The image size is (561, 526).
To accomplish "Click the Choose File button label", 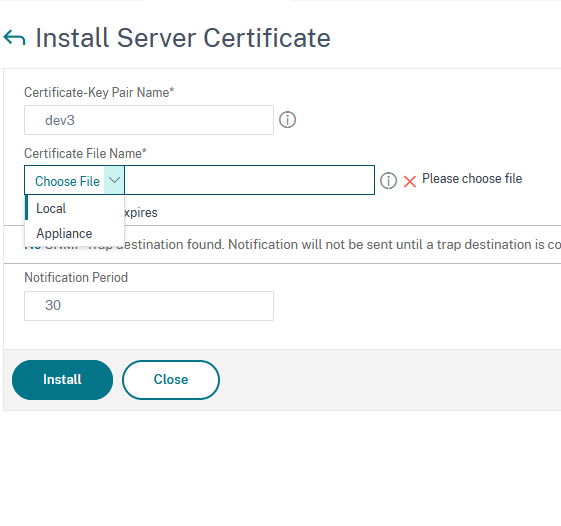I will (67, 181).
